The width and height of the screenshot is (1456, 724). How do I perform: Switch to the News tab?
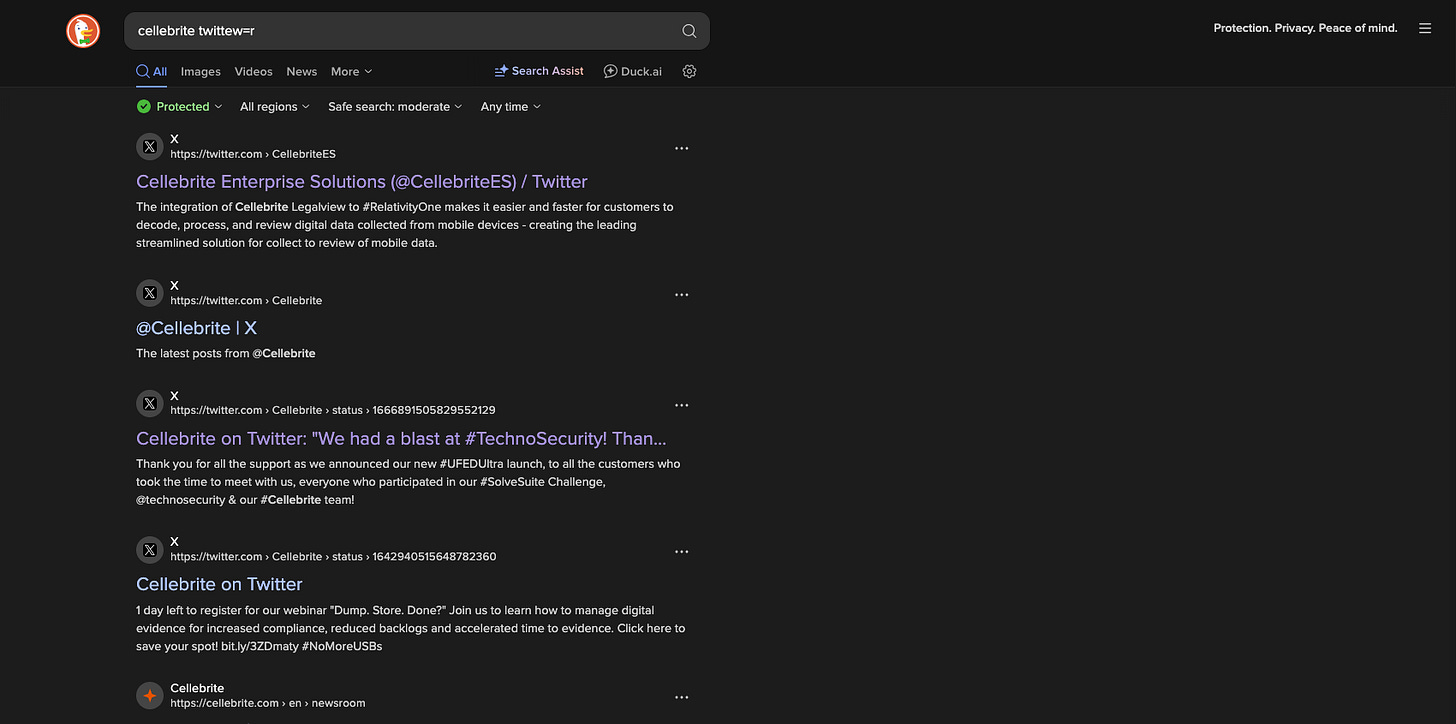(301, 71)
